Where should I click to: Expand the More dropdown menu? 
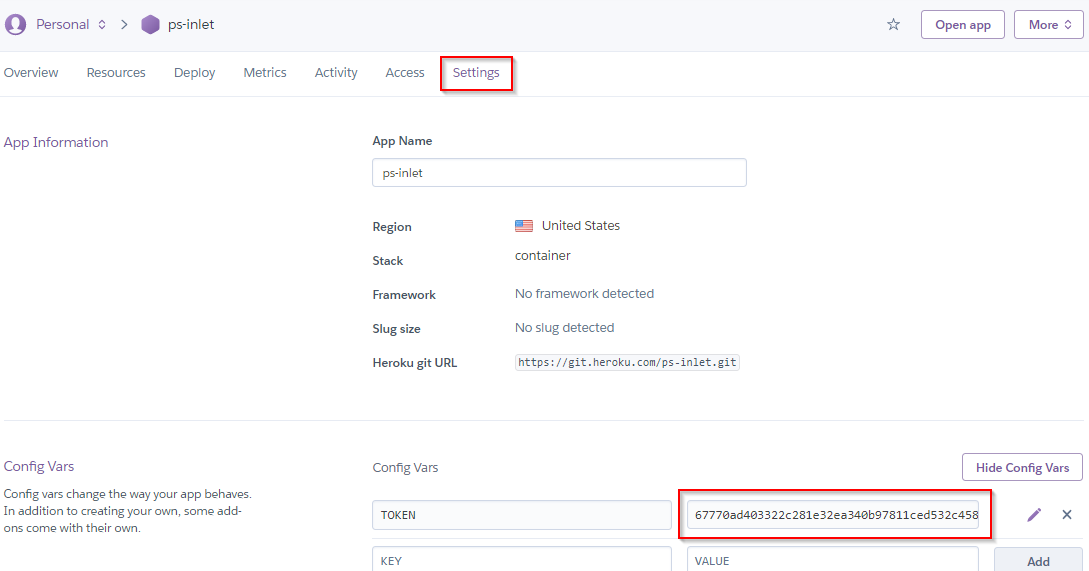(x=1049, y=24)
